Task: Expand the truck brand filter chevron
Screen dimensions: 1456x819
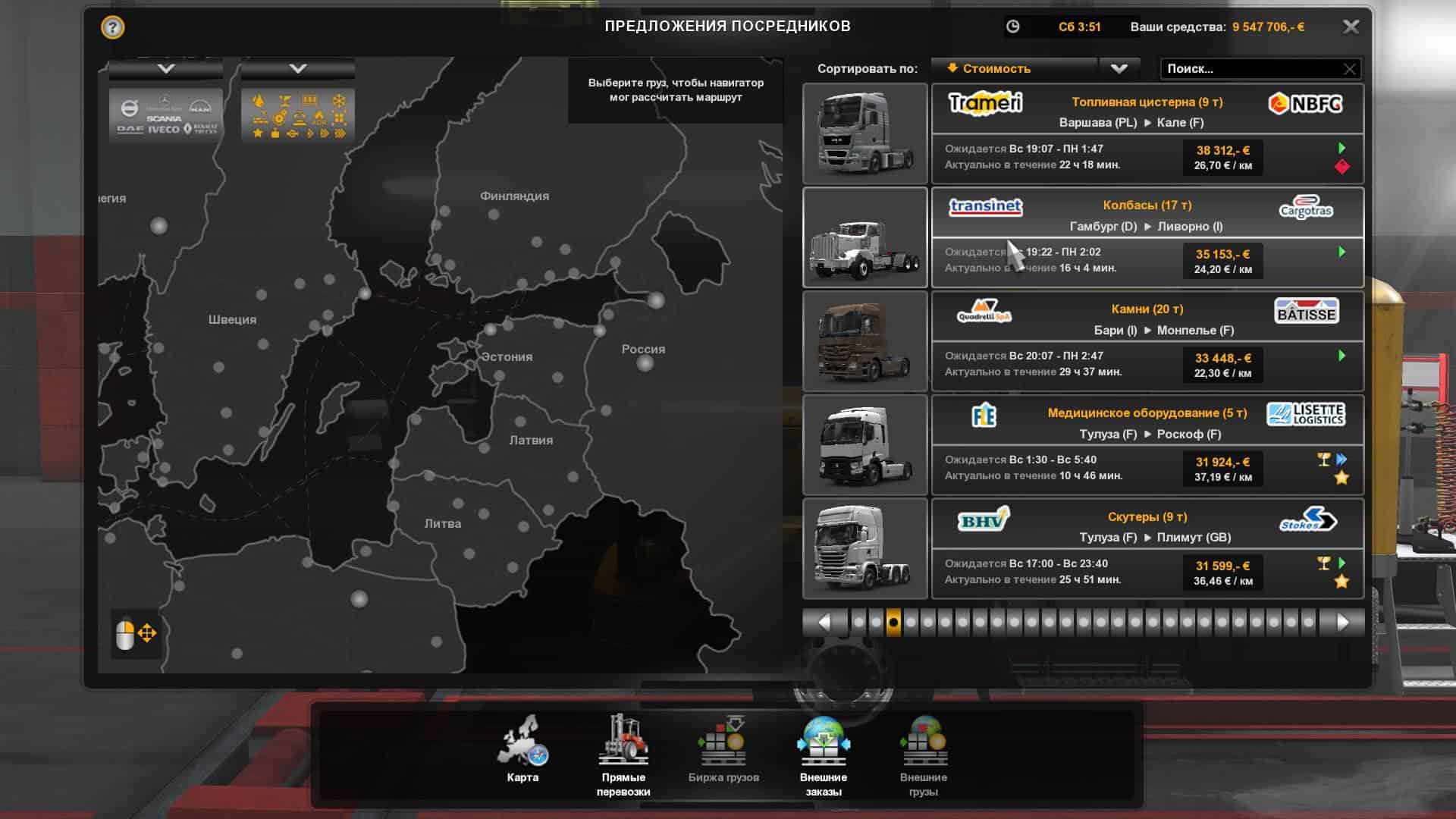Action: pos(166,69)
